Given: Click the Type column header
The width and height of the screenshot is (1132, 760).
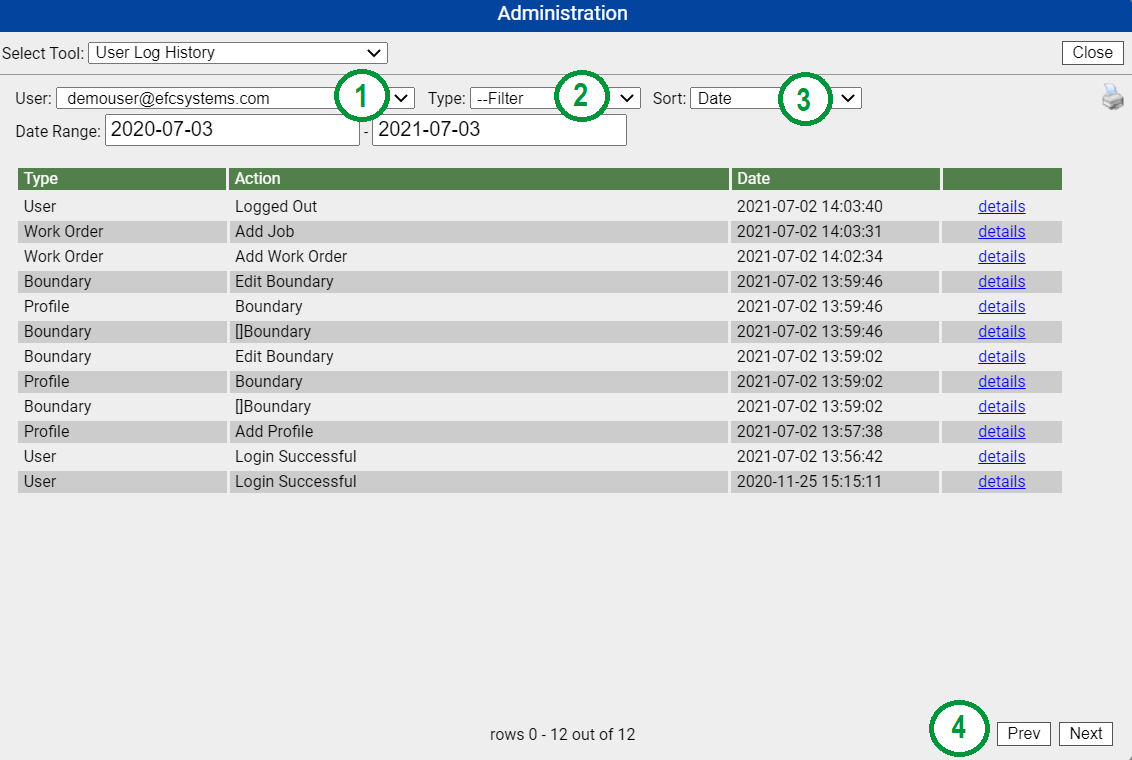Looking at the screenshot, I should [x=122, y=179].
